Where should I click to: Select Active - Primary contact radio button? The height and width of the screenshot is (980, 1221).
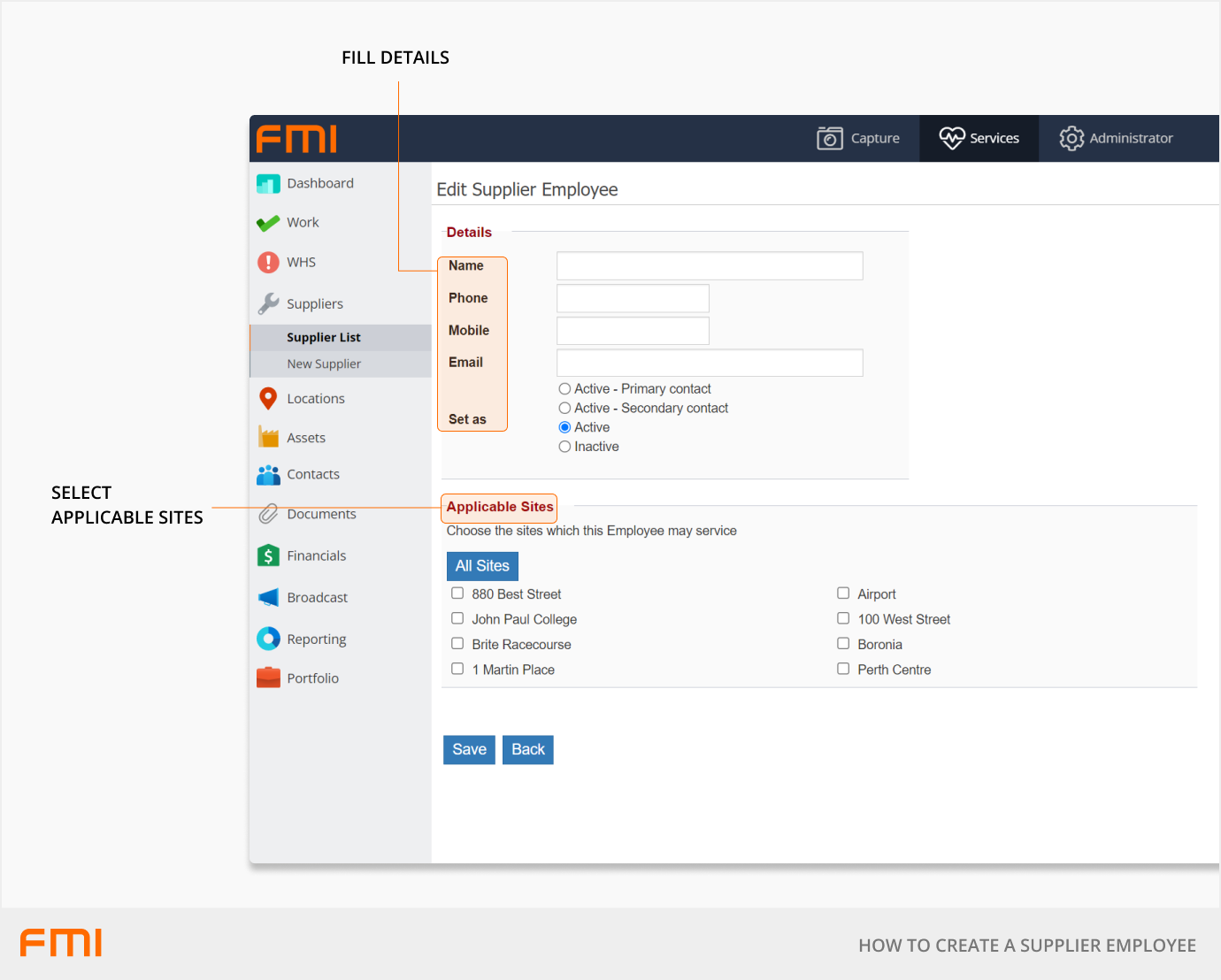564,389
